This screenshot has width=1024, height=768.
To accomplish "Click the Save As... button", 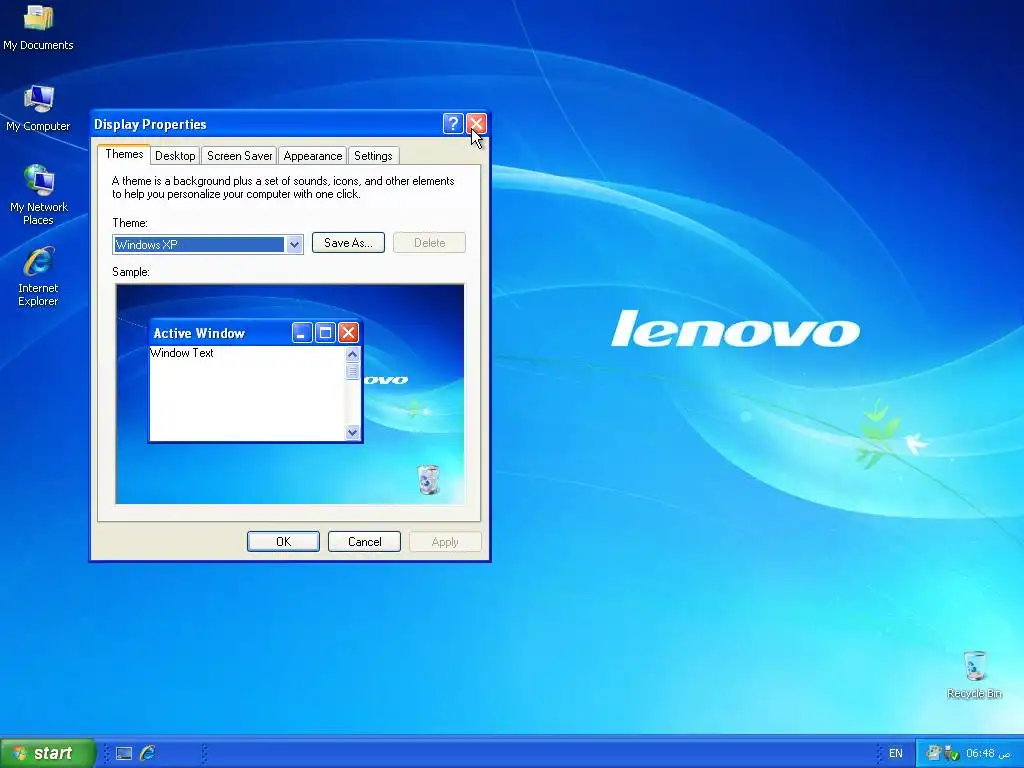I will click(x=348, y=243).
